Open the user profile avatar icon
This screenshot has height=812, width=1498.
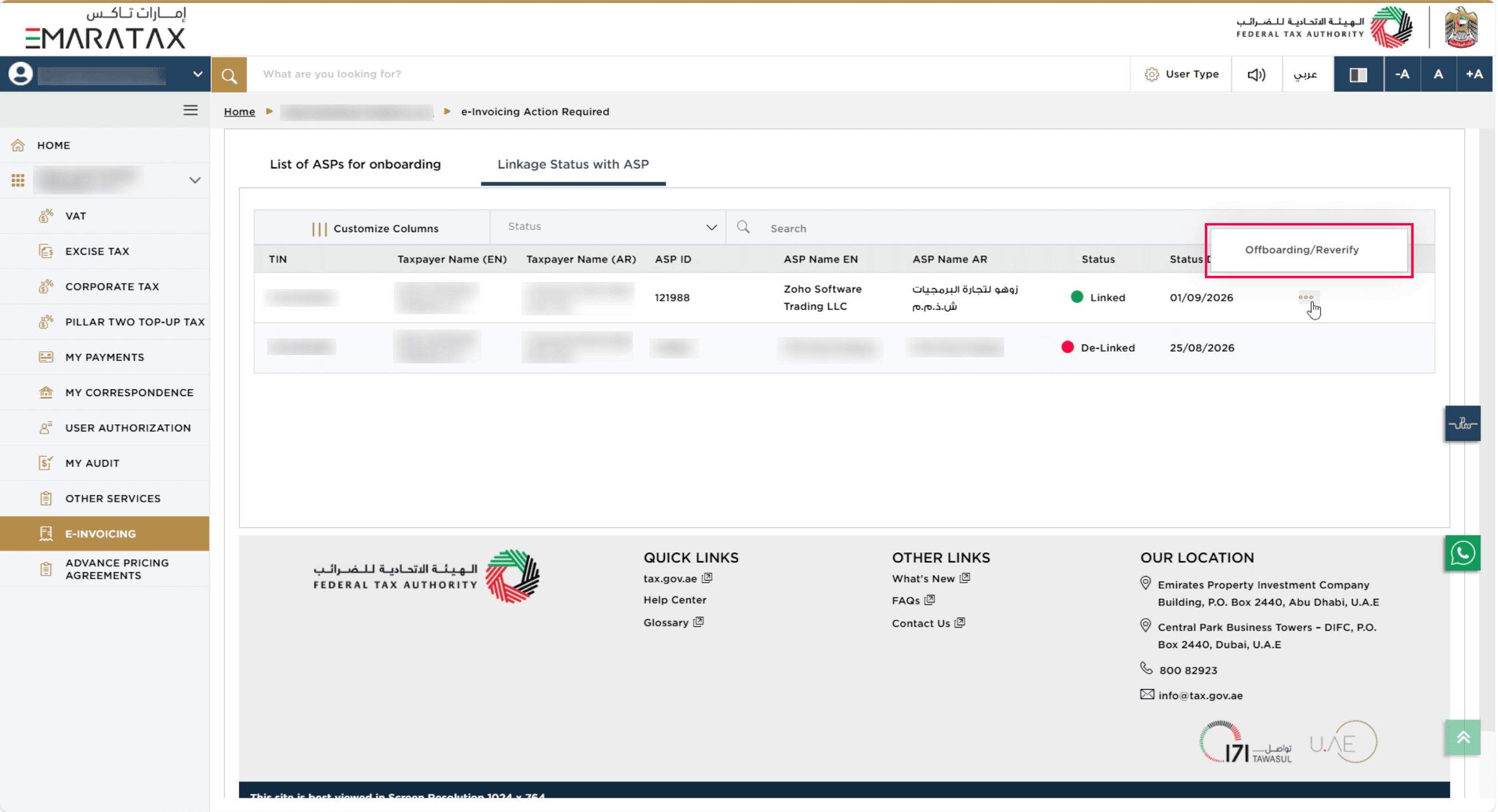tap(20, 74)
